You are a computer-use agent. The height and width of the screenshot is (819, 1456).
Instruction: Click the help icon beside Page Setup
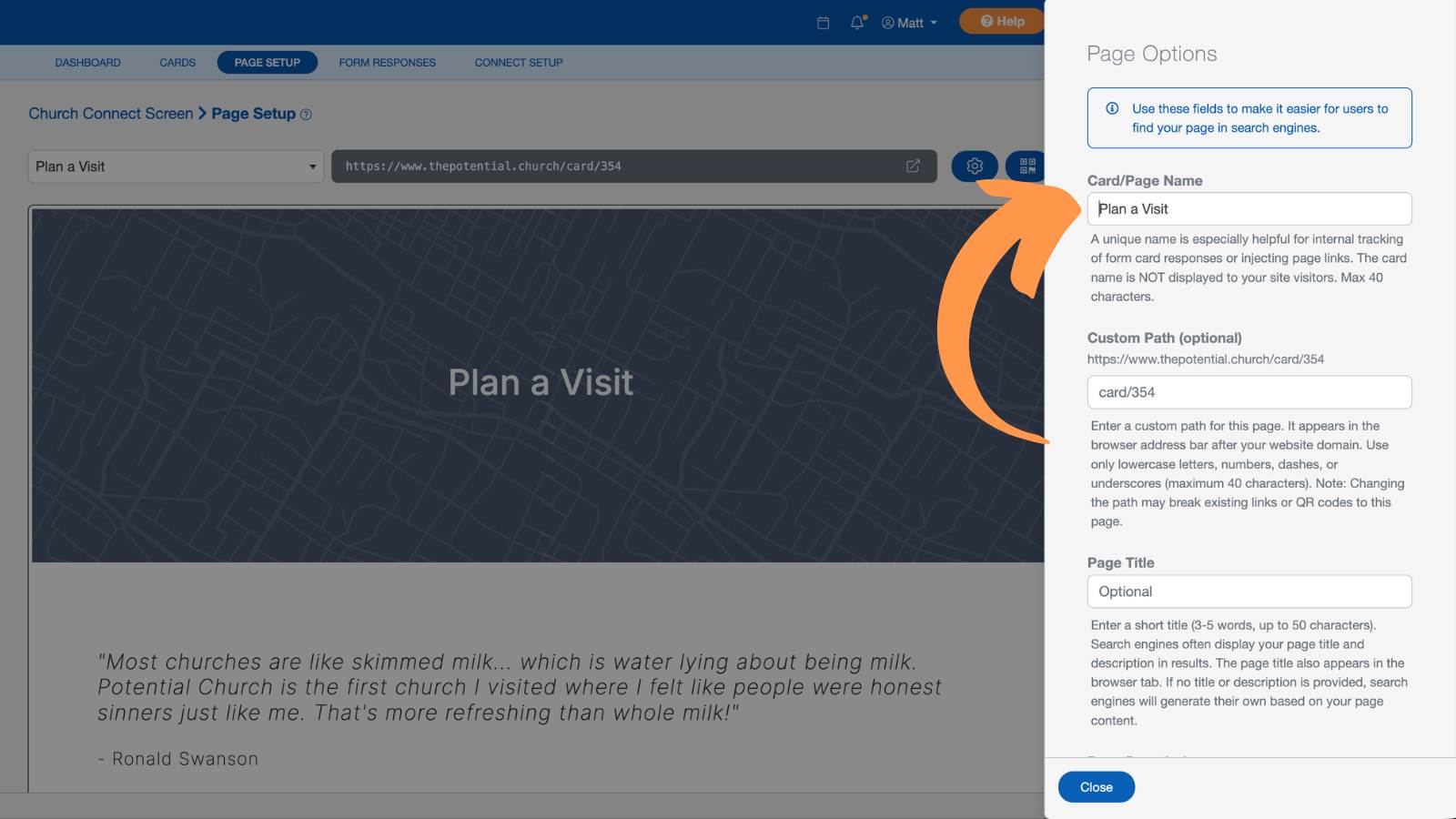coord(306,115)
